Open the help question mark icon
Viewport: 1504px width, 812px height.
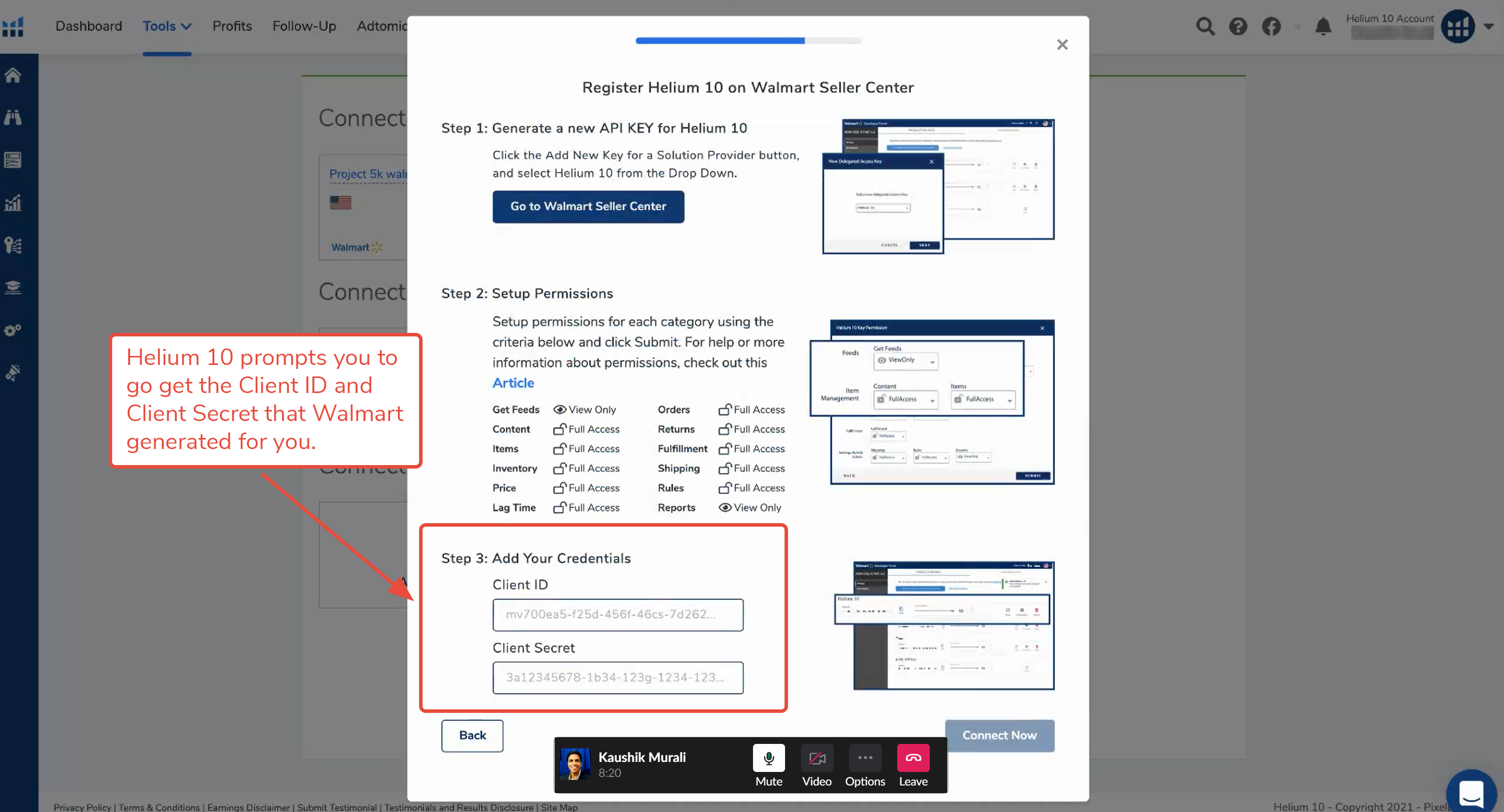[x=1238, y=27]
